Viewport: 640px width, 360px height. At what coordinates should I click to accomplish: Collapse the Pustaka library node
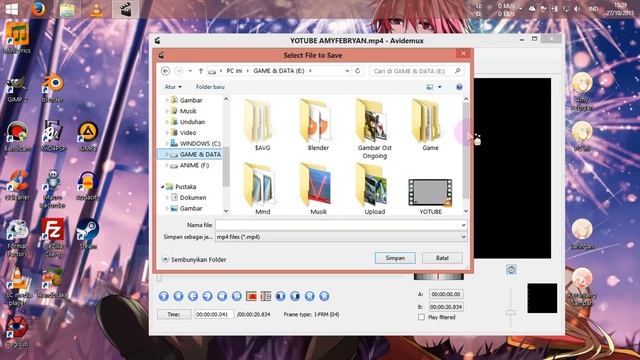[x=162, y=187]
